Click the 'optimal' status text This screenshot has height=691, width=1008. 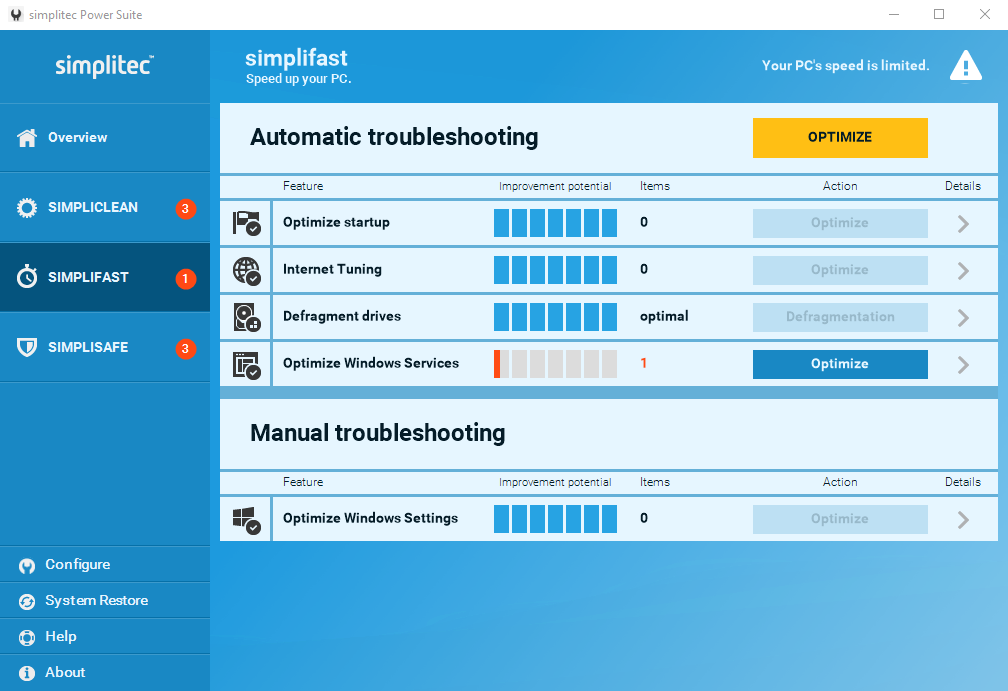coord(664,316)
